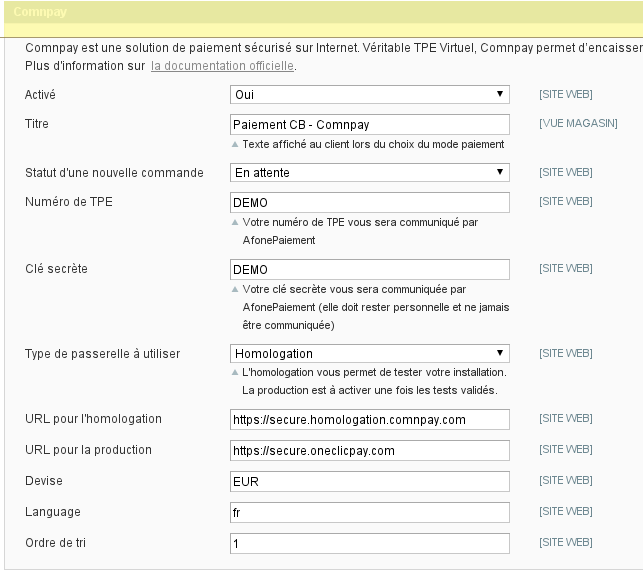Open the Activé dropdown

coord(369,95)
